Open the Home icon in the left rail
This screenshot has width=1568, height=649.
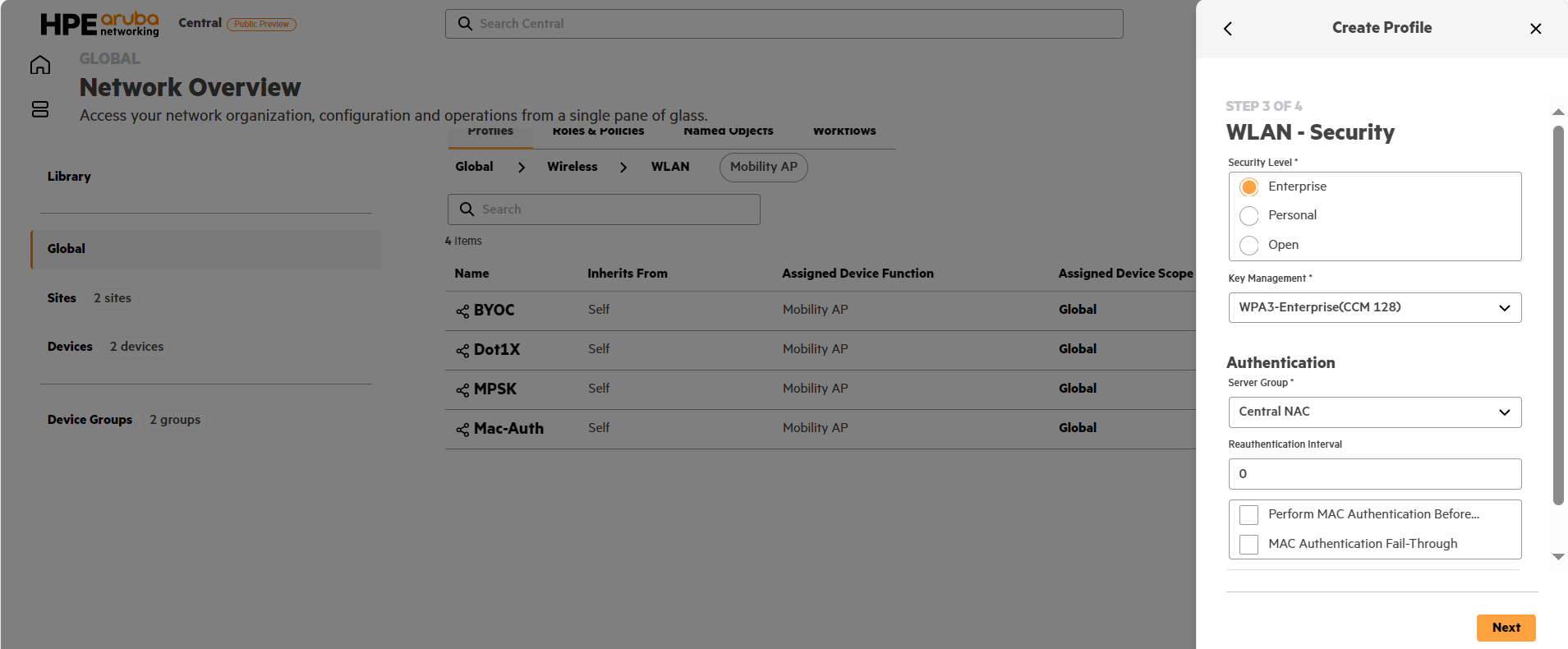(x=40, y=65)
